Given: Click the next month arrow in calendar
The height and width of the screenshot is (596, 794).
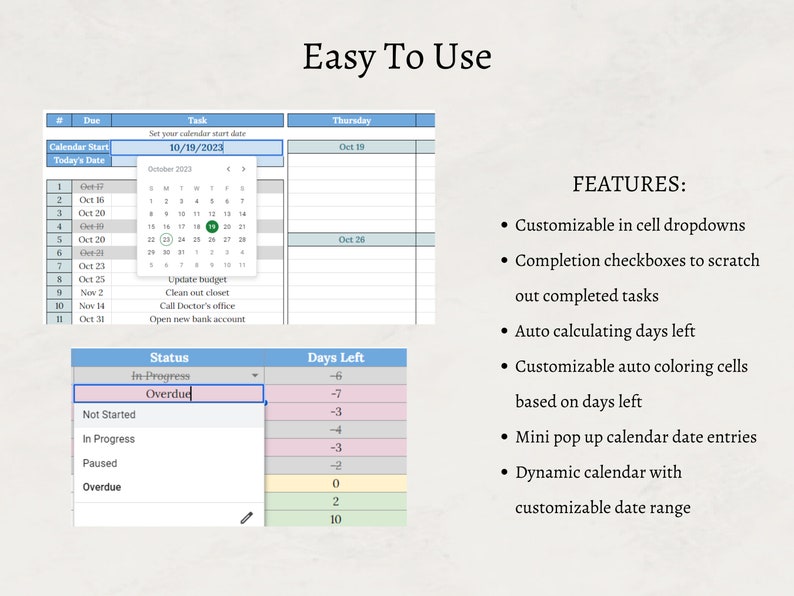Looking at the screenshot, I should pos(244,169).
